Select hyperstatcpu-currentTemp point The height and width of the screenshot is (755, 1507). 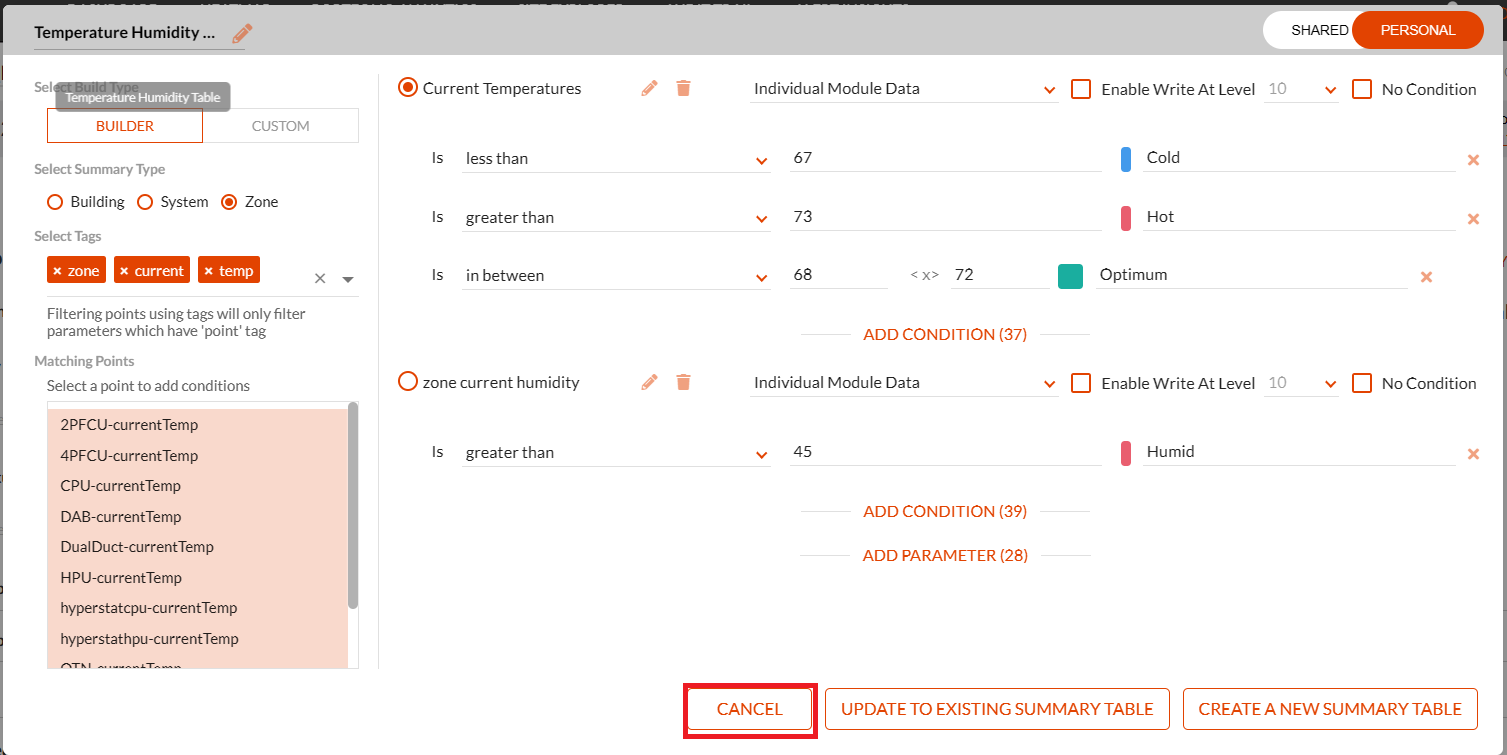click(198, 608)
